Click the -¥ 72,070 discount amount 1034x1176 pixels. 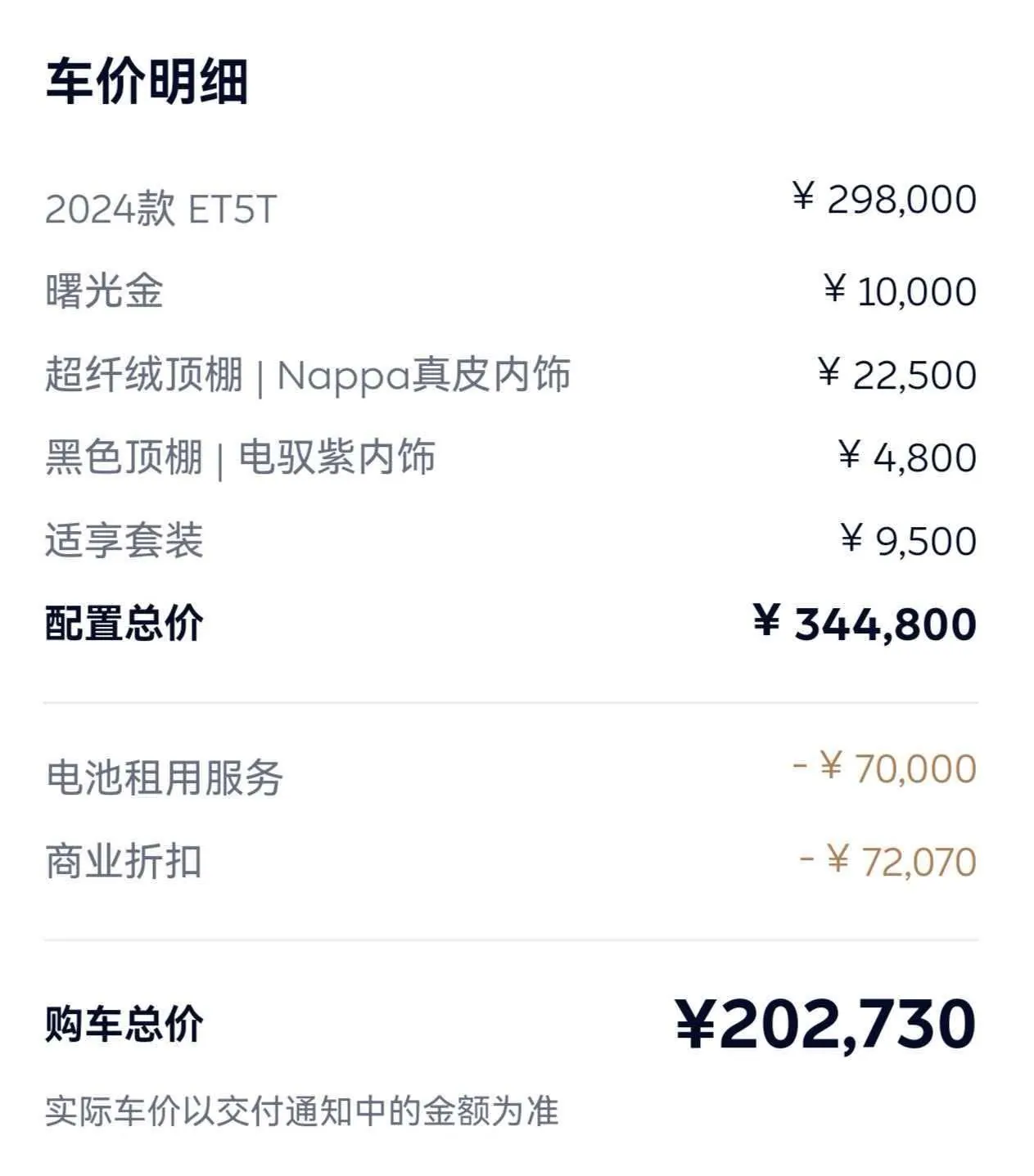click(887, 862)
